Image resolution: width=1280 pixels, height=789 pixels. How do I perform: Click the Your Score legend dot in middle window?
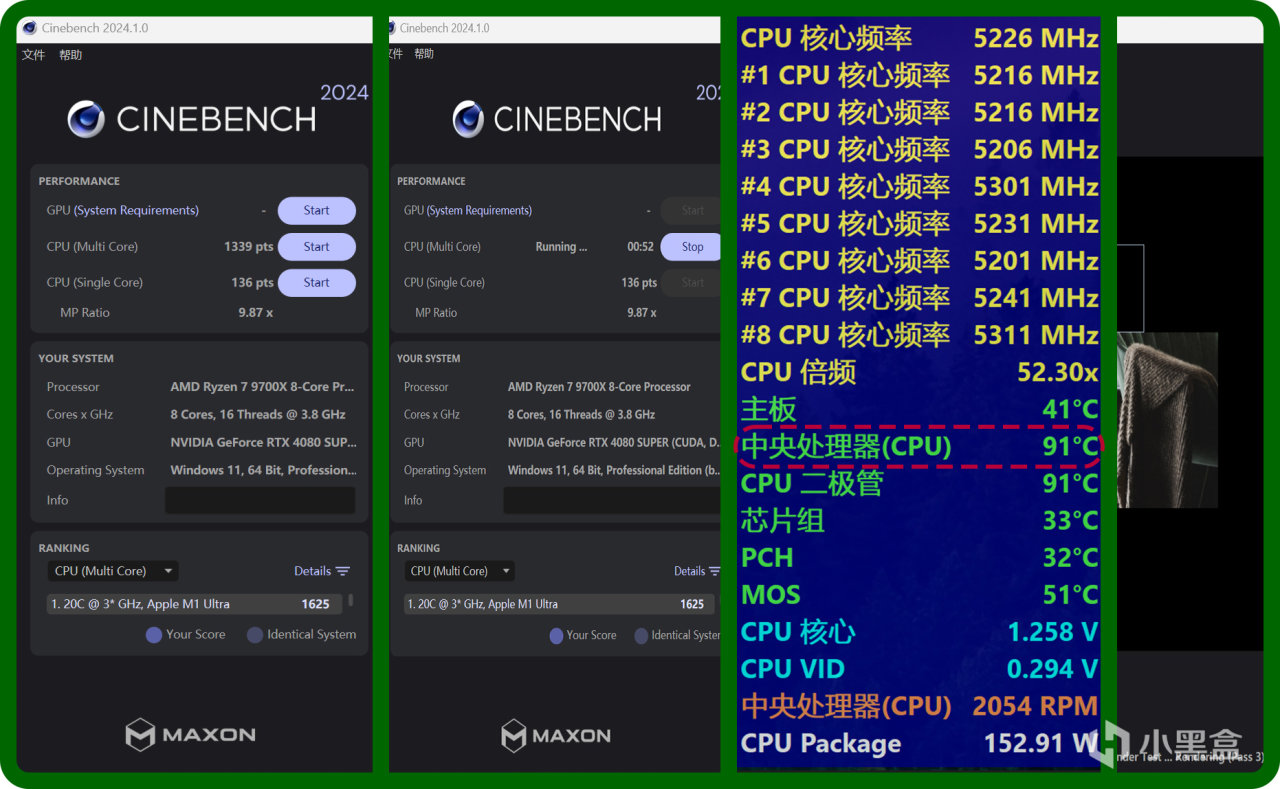pos(556,635)
